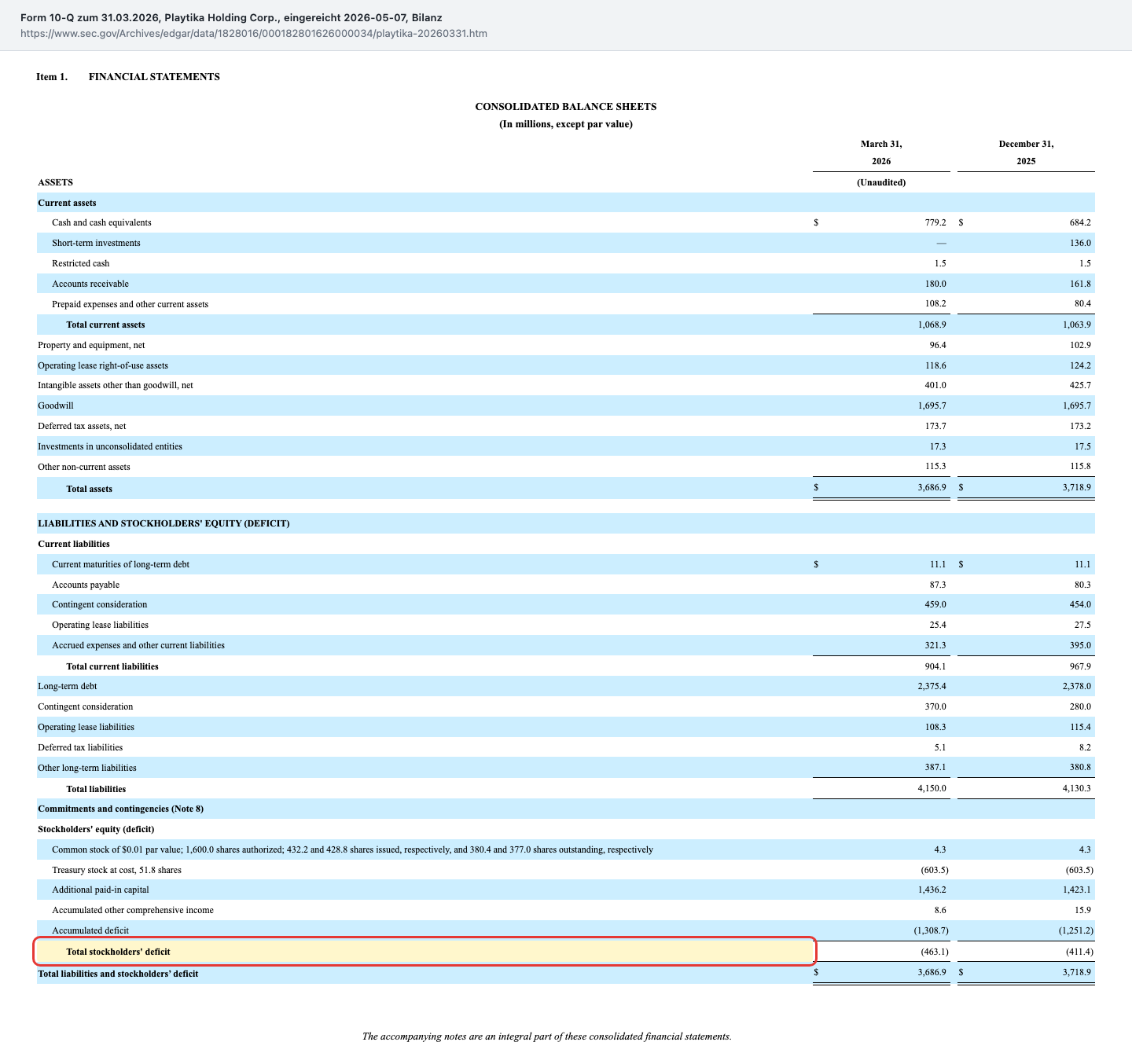The width and height of the screenshot is (1132, 1064).
Task: Click the cash value 779.2
Action: pyautogui.click(x=935, y=222)
